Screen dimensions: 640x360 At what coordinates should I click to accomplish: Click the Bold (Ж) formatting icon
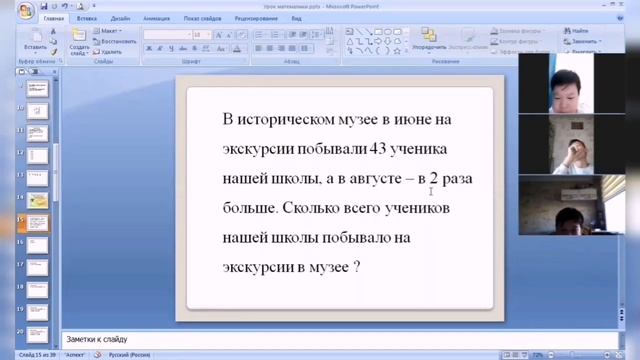click(149, 49)
